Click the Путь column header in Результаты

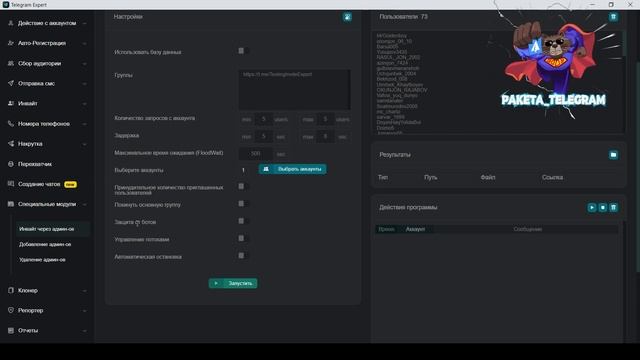pos(430,178)
